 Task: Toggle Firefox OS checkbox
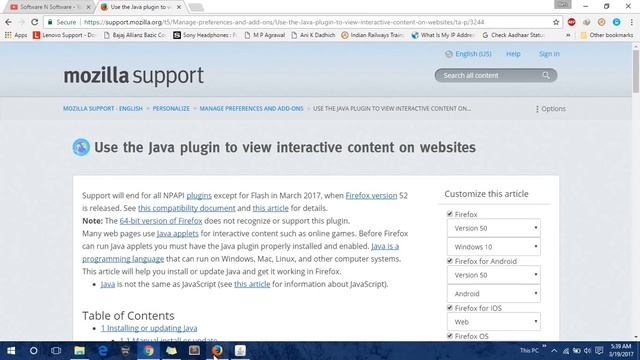click(450, 336)
